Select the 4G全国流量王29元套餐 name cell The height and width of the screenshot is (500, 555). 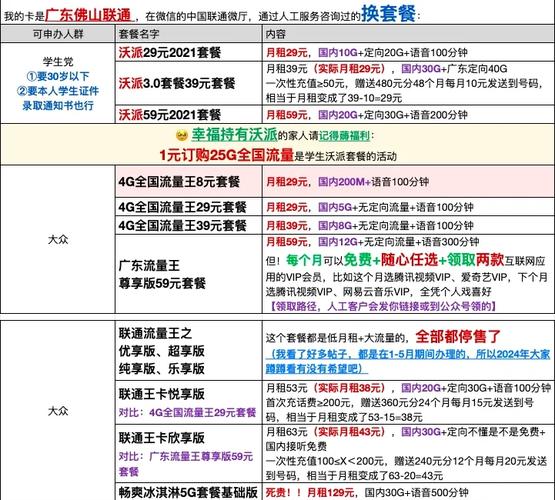(x=189, y=207)
